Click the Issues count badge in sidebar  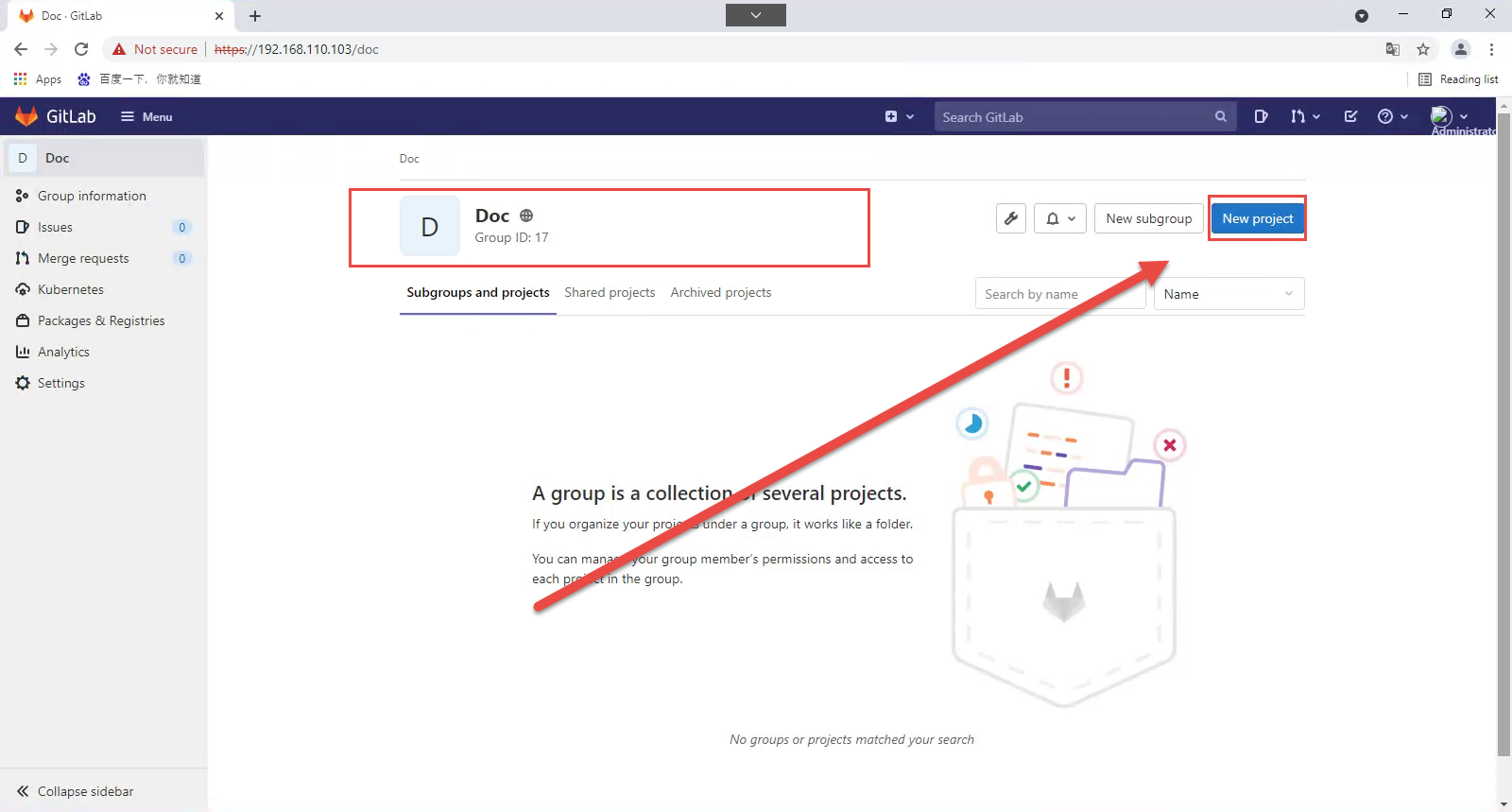click(182, 227)
